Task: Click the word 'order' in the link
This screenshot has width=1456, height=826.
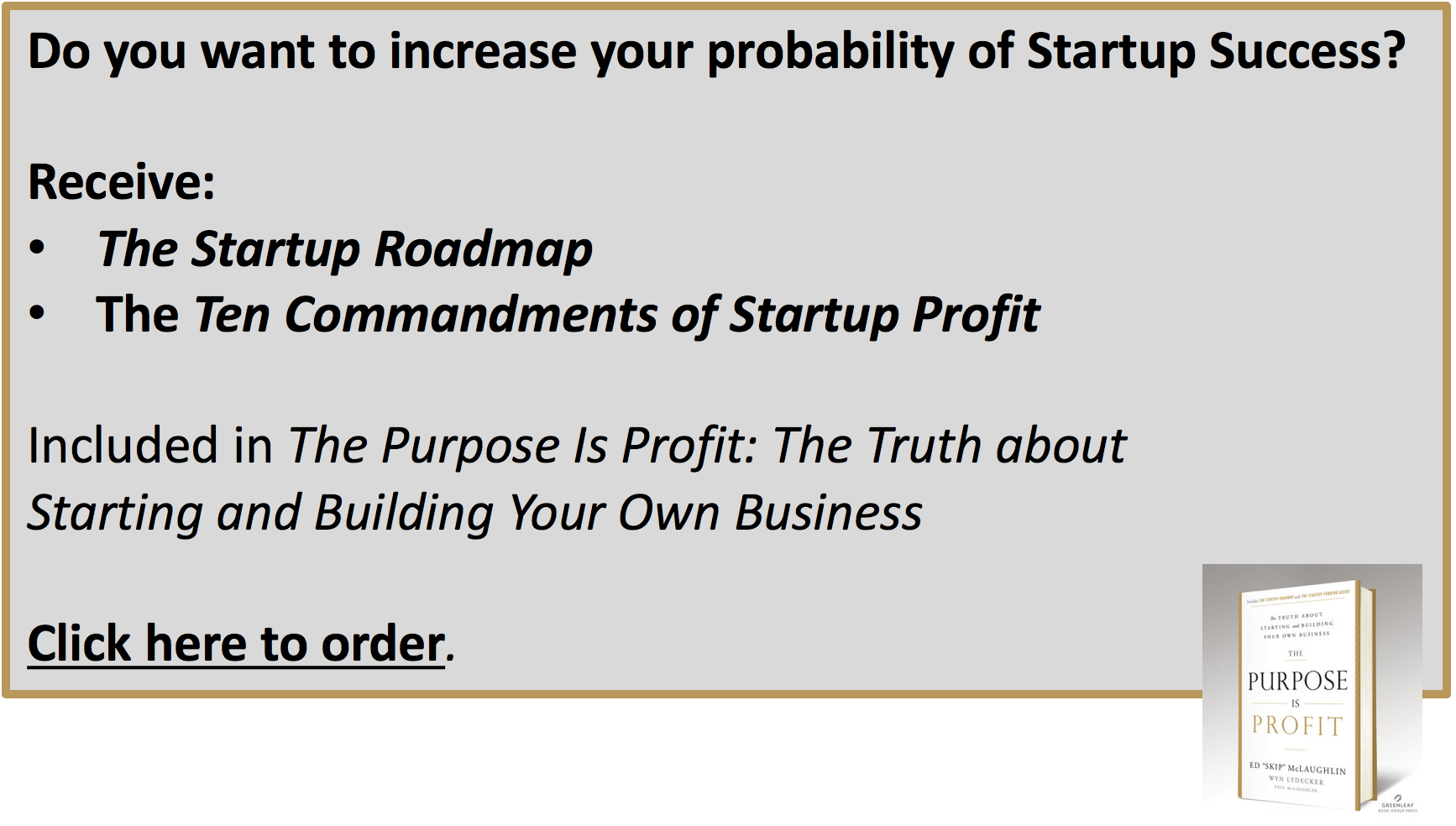Action: pyautogui.click(x=383, y=644)
